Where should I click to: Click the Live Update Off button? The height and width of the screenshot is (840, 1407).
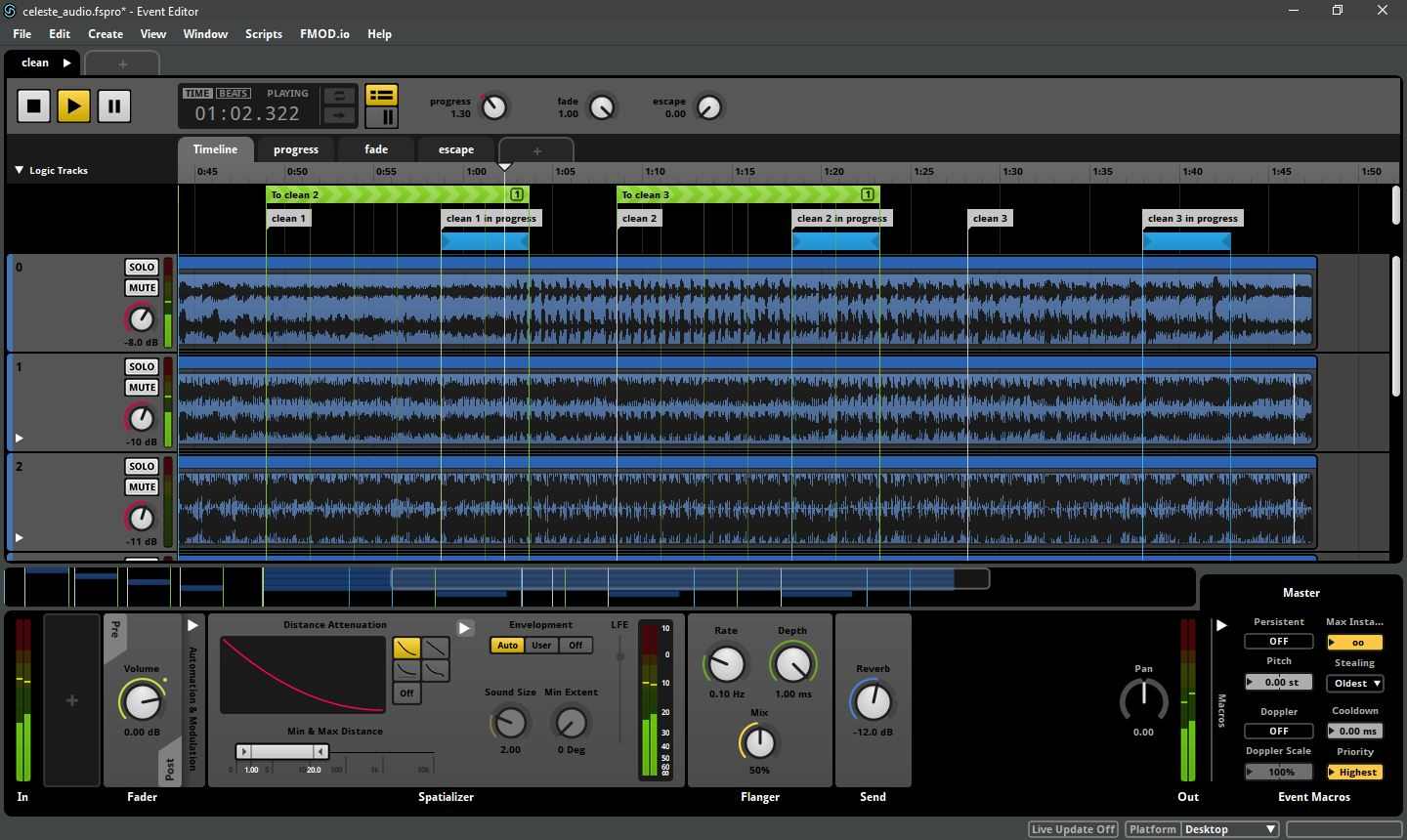(1071, 828)
